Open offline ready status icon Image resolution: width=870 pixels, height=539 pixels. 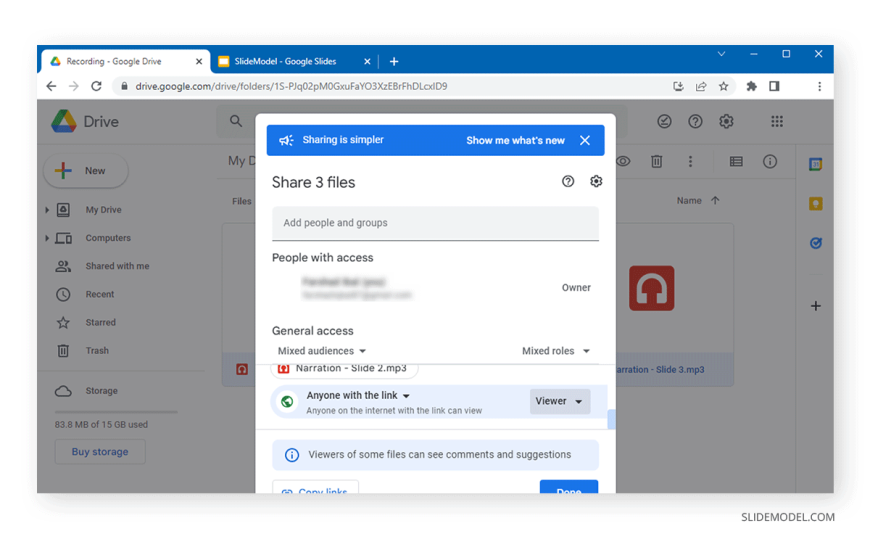click(664, 121)
